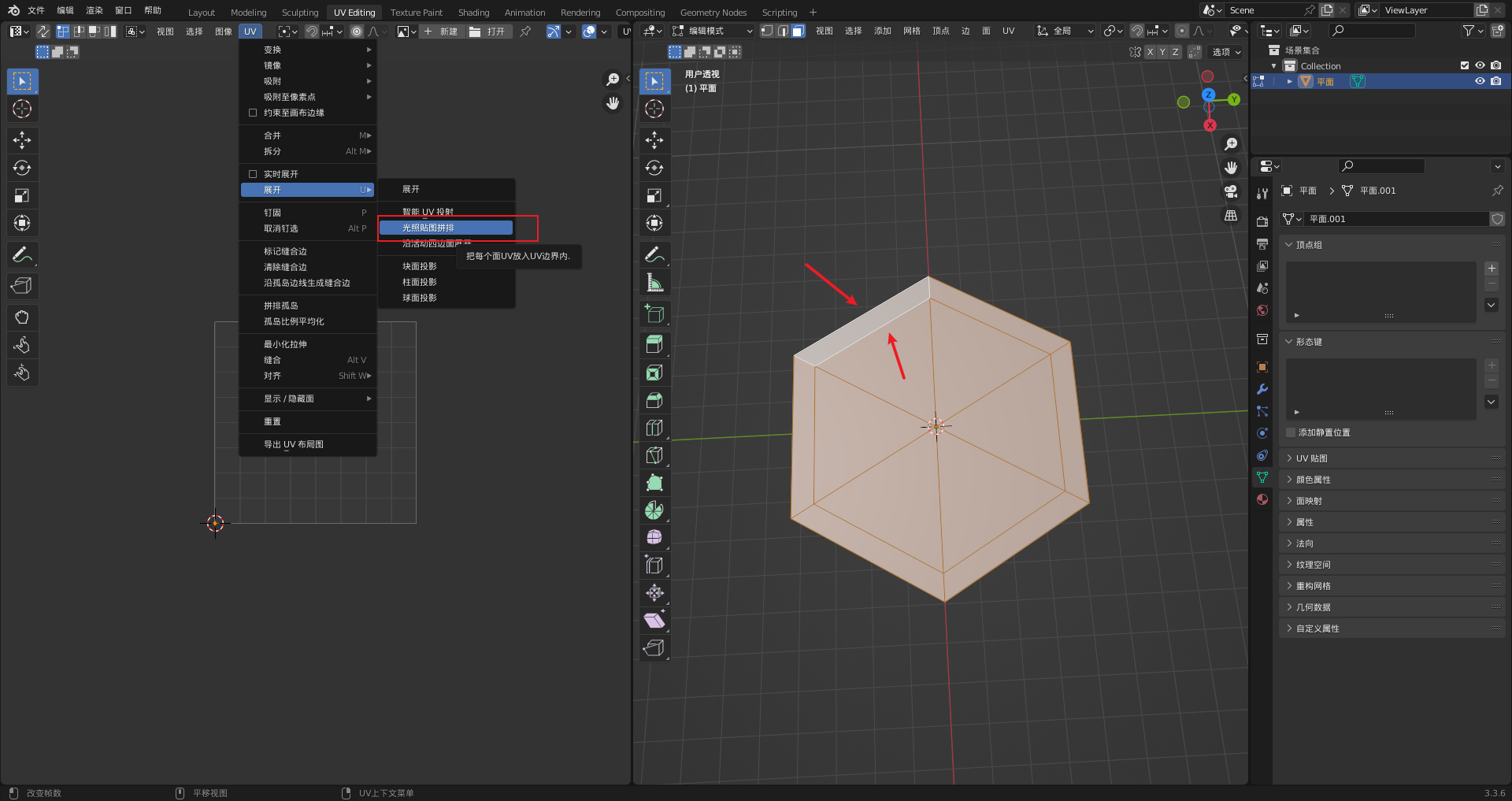Expand 几何数据 panel

pos(1392,607)
